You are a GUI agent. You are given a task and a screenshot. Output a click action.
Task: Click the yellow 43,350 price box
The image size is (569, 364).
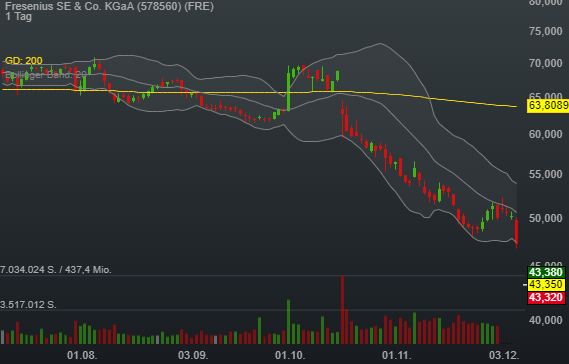(x=546, y=285)
